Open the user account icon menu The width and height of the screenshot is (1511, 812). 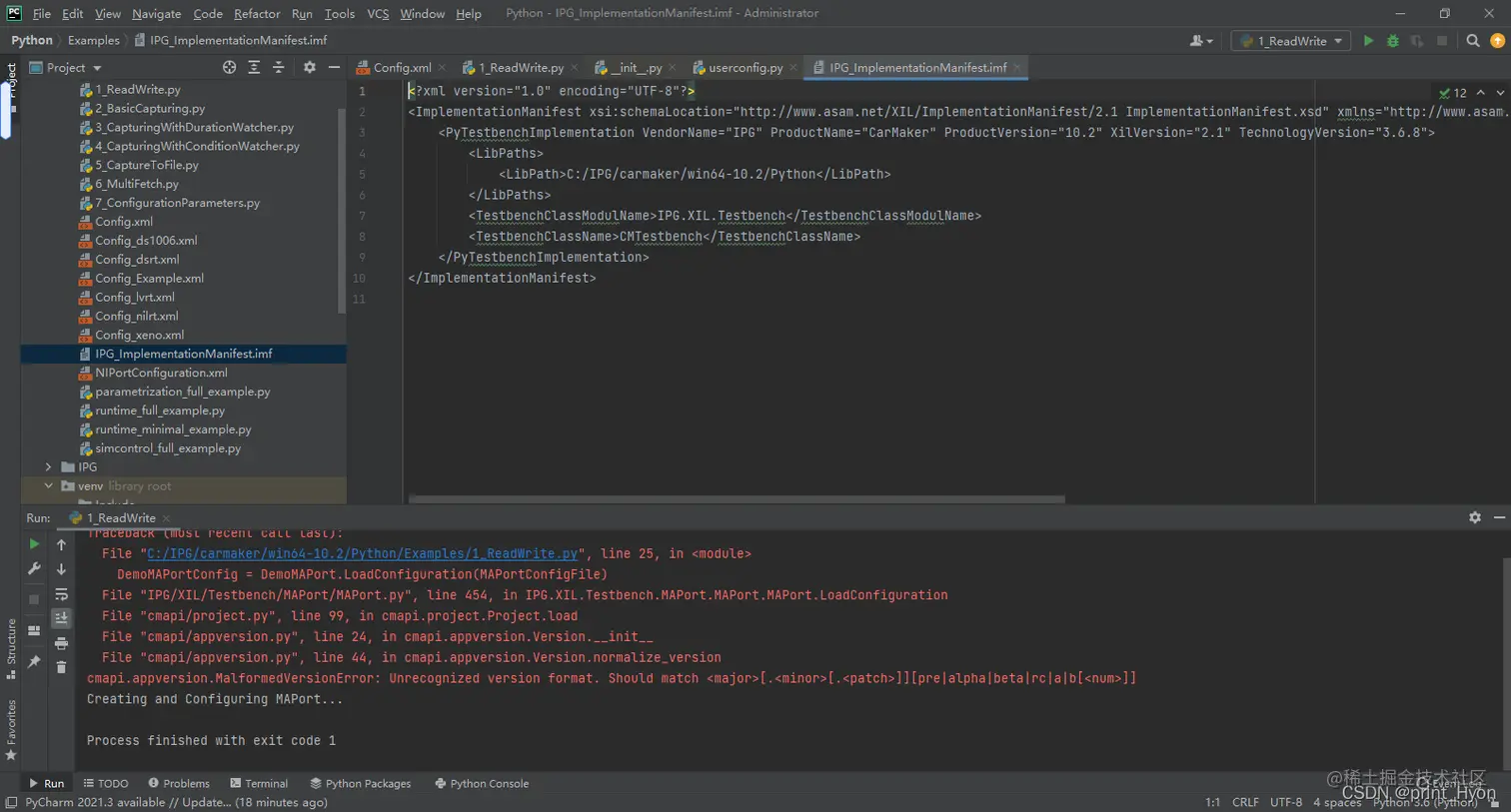coord(1200,41)
